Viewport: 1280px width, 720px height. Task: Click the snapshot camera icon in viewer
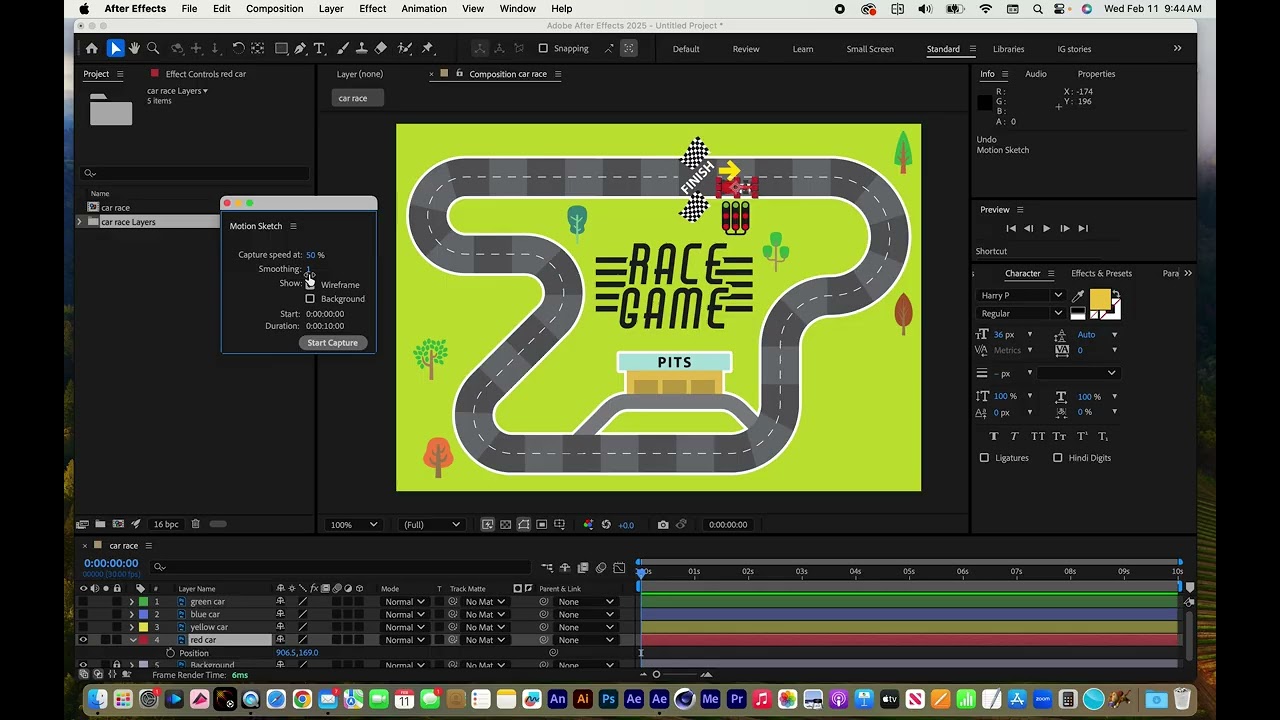click(x=663, y=524)
